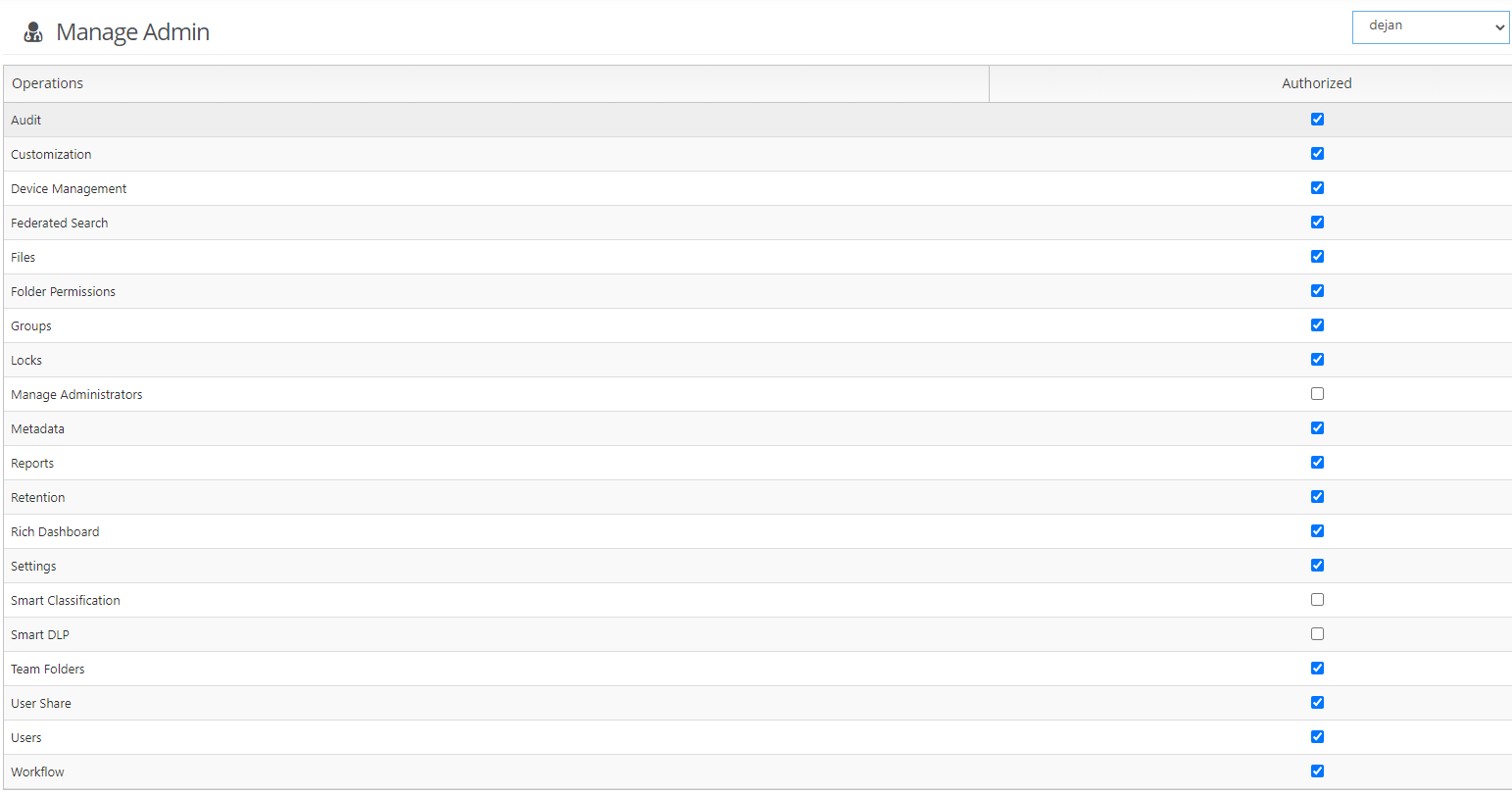1512x796 pixels.
Task: Click the Operations column header
Action: tap(47, 83)
